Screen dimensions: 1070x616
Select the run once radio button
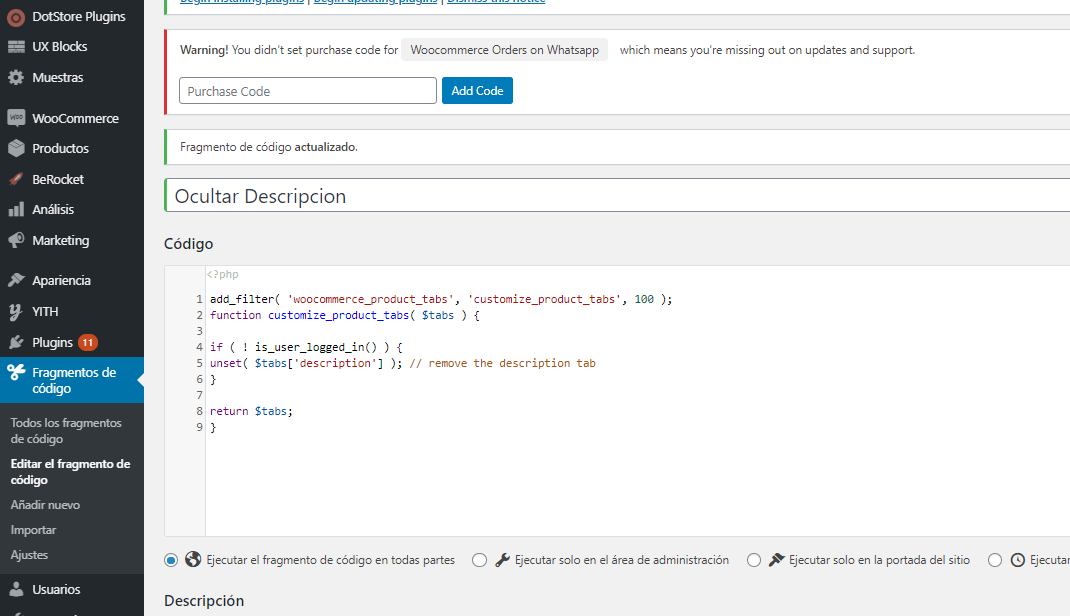[x=995, y=560]
